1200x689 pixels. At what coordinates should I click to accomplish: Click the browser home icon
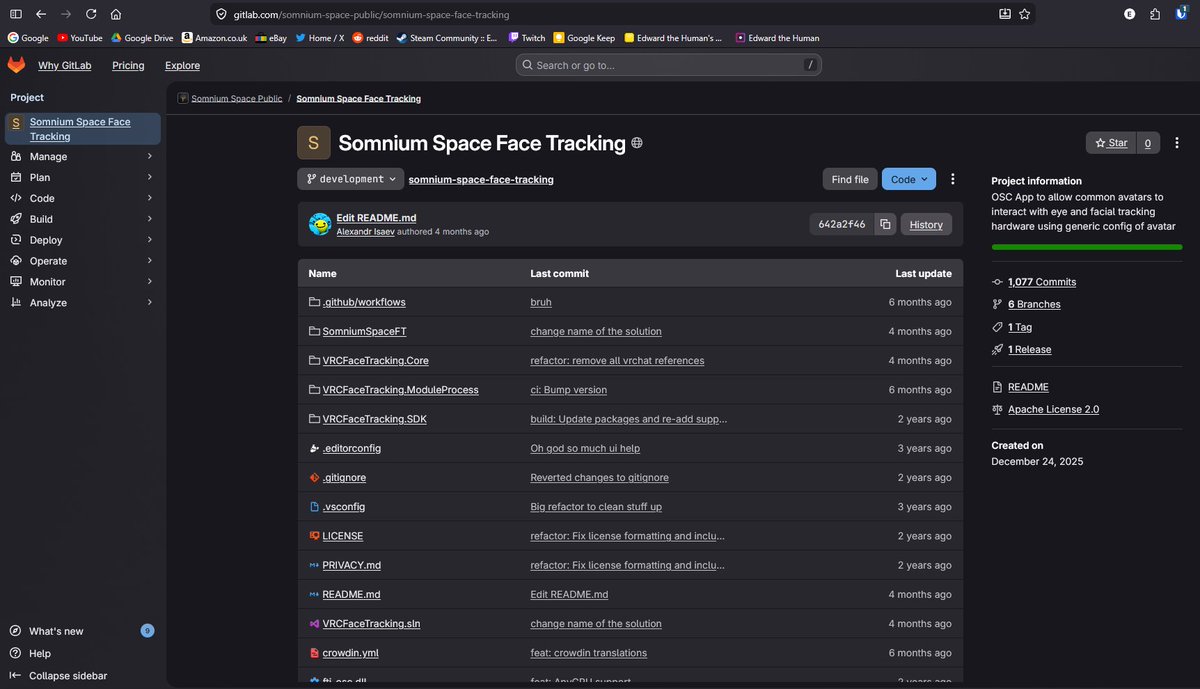pyautogui.click(x=116, y=15)
